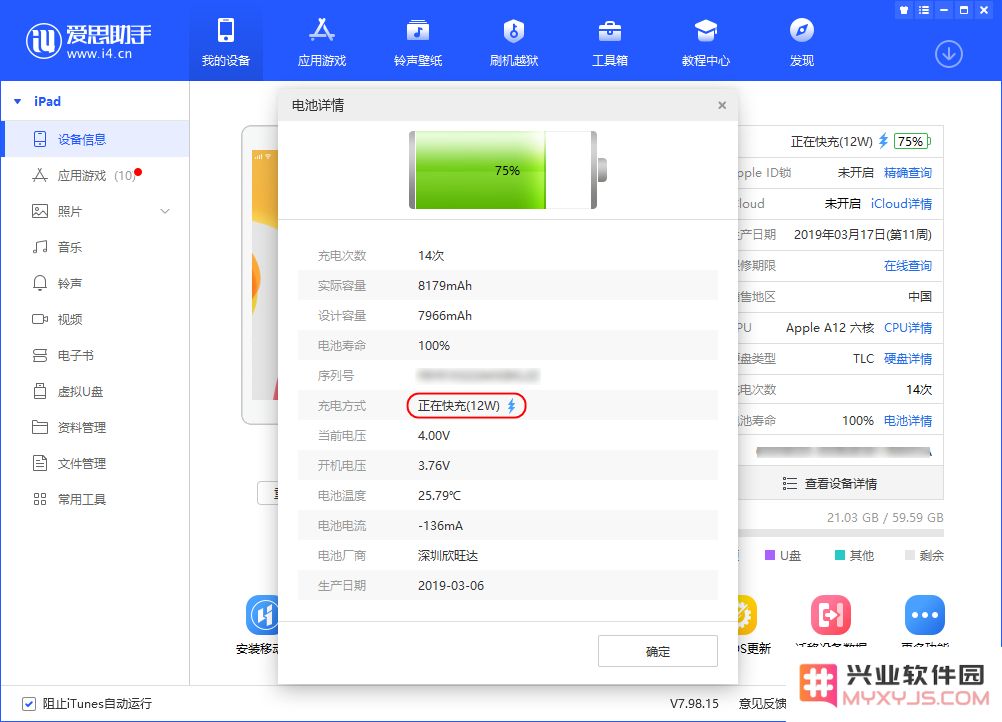Screen dimensions: 1002x722
Task: Click the storage usage bar
Action: click(840, 532)
